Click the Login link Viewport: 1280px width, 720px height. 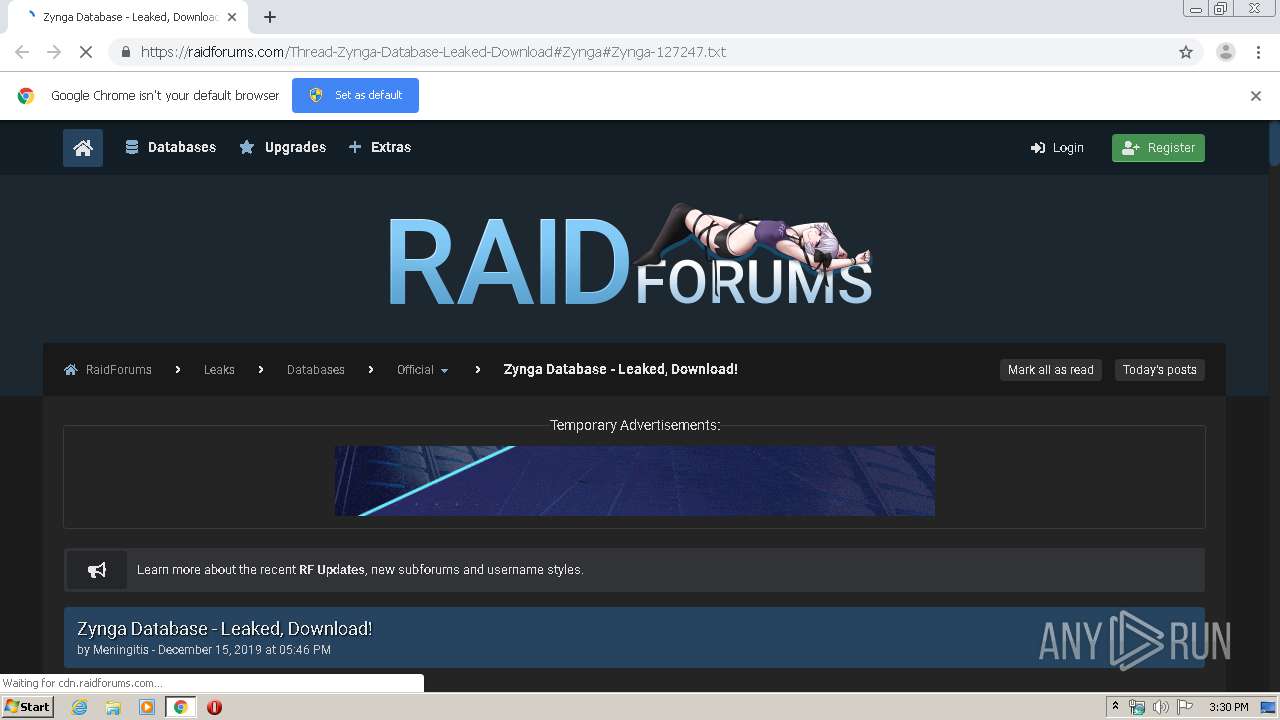[x=1057, y=148]
